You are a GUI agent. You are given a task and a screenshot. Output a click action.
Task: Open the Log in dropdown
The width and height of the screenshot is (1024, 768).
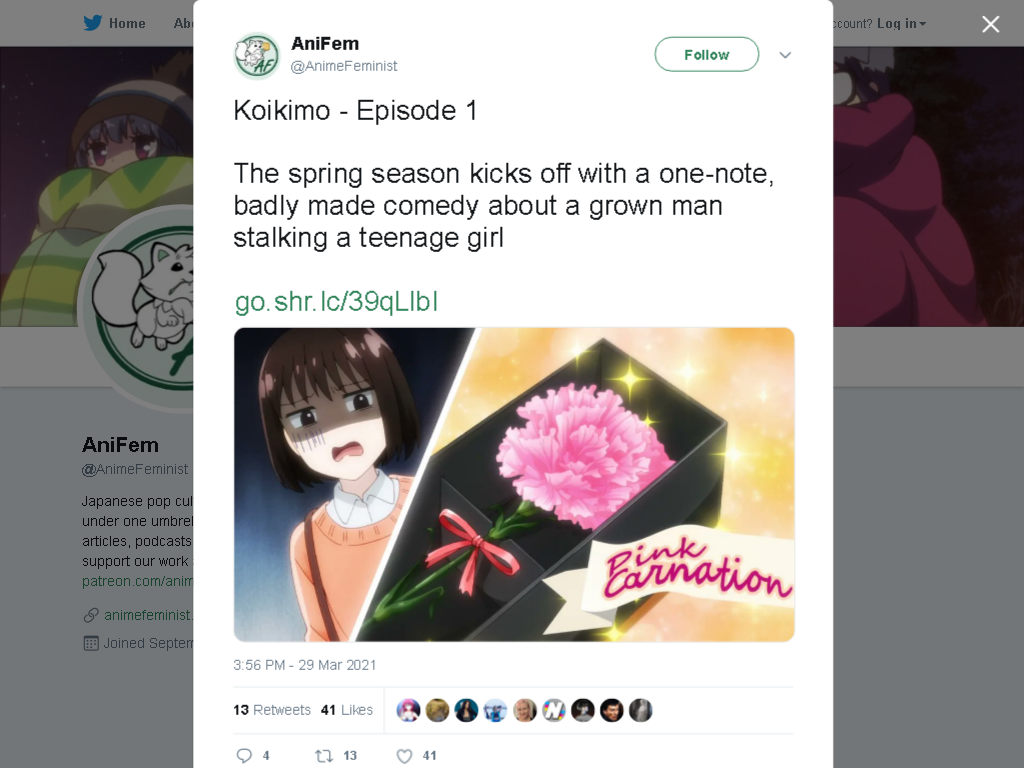pos(901,24)
